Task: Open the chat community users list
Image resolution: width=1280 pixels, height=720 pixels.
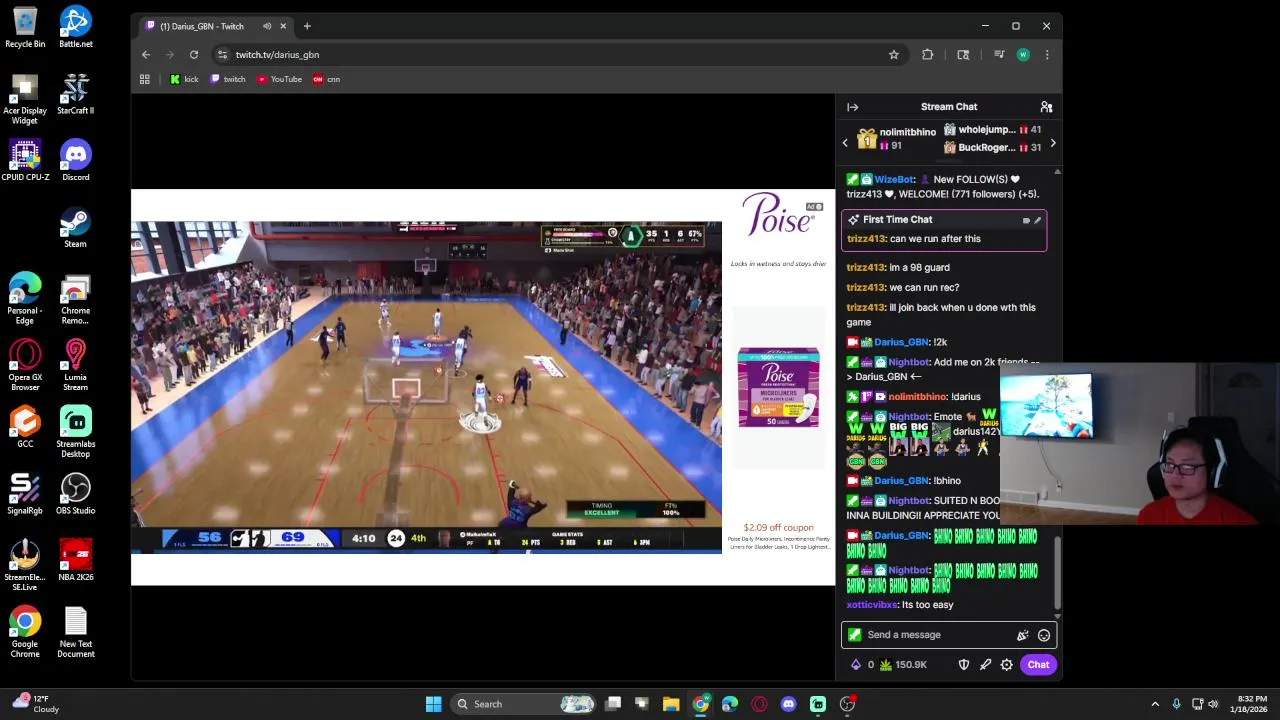Action: click(x=1046, y=107)
